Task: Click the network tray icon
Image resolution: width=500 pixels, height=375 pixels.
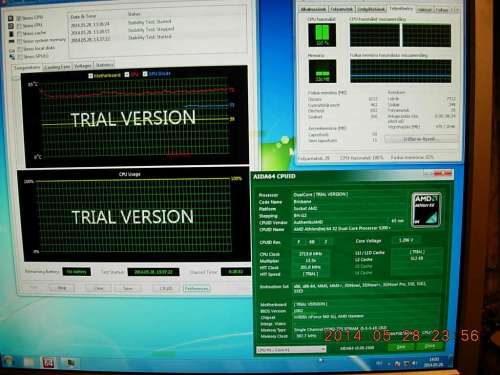Action: (x=407, y=363)
